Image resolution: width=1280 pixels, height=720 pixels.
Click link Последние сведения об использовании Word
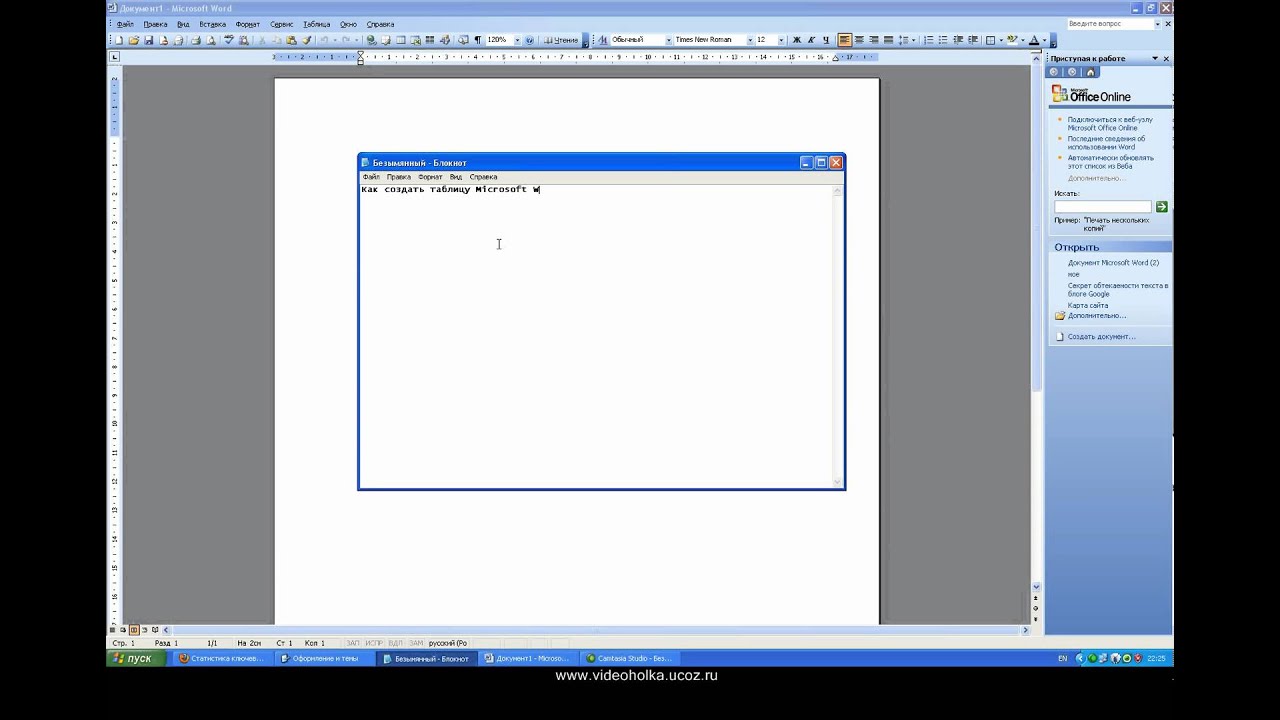click(1106, 143)
